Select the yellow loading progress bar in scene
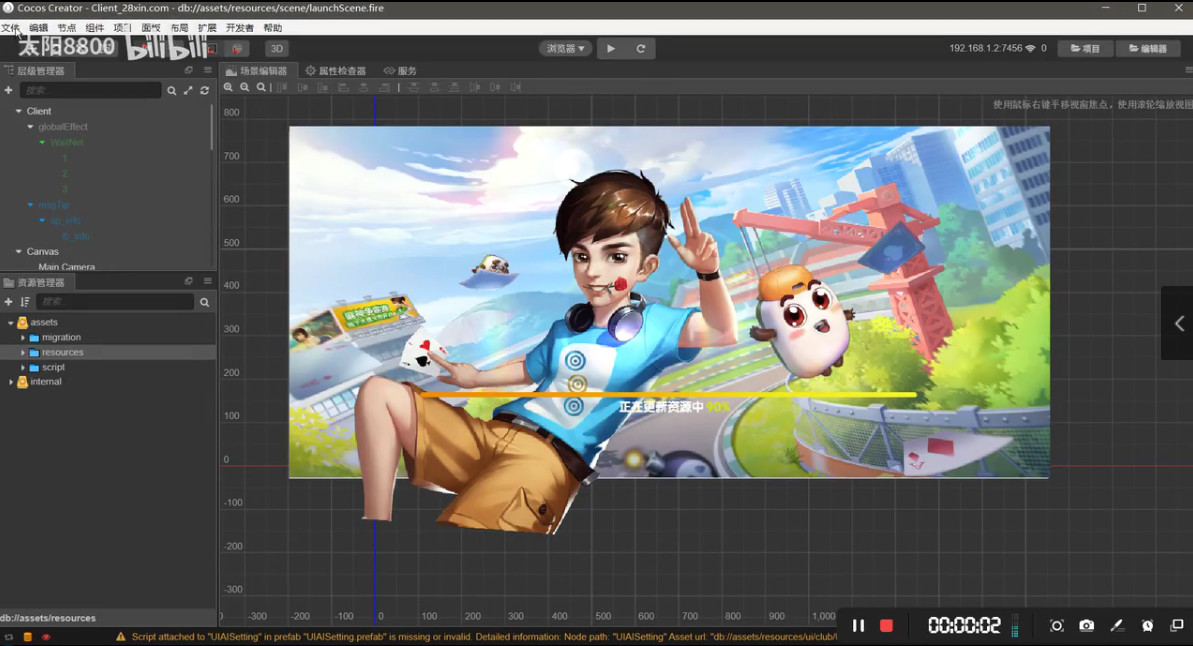Viewport: 1193px width, 646px height. [668, 395]
